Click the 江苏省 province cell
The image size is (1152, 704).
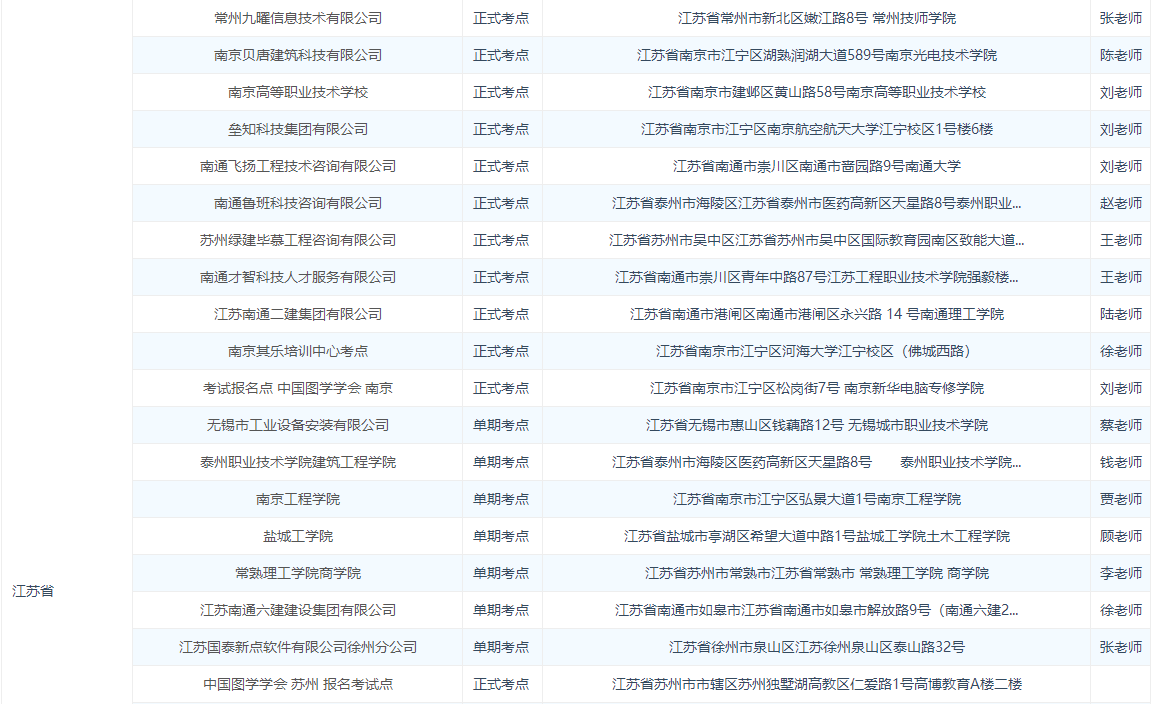pyautogui.click(x=33, y=591)
